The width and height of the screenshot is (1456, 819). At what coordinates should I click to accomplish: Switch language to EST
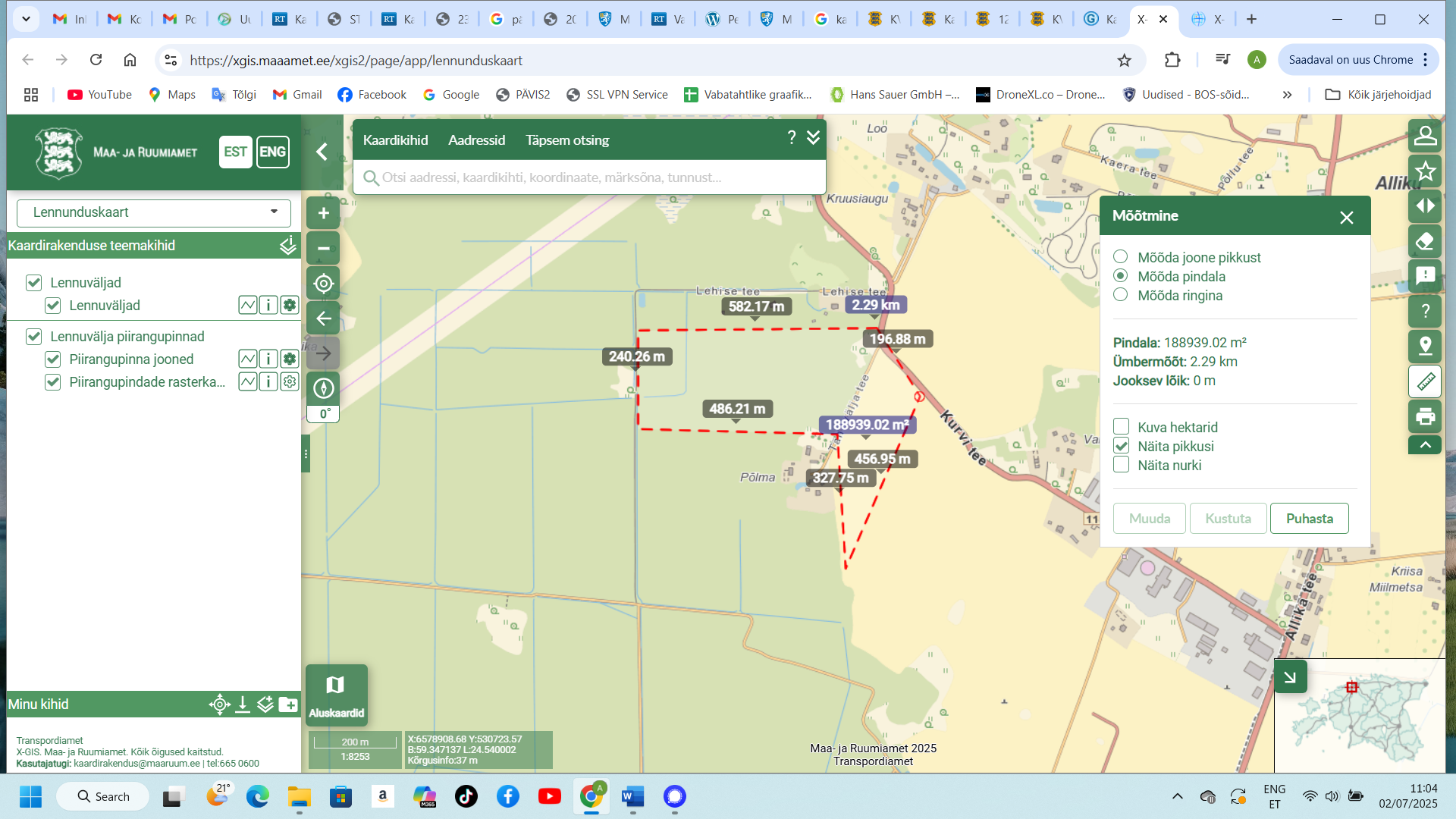point(235,152)
